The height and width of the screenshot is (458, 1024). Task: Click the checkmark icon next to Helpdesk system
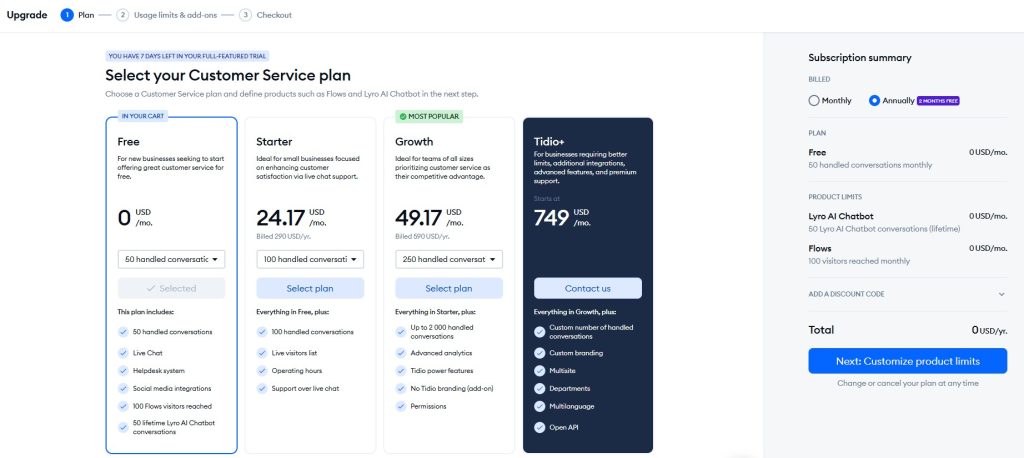[x=123, y=370]
